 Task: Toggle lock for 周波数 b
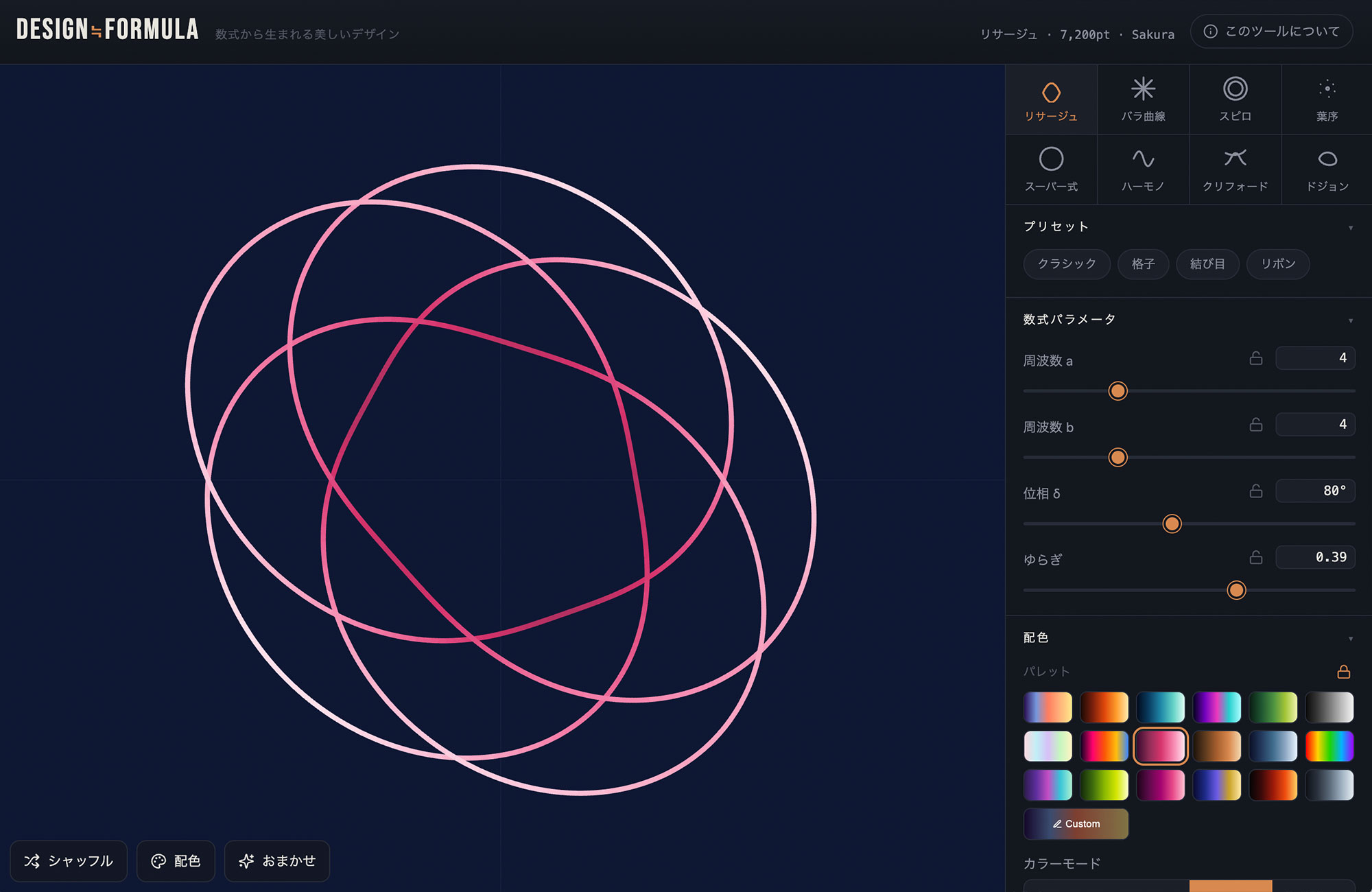(x=1256, y=425)
